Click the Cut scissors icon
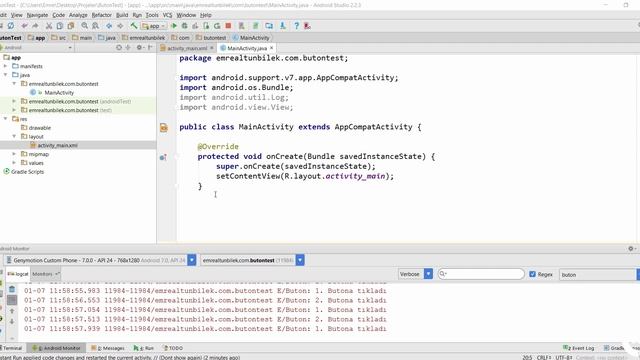The width and height of the screenshot is (640, 360). pyautogui.click(x=49, y=26)
